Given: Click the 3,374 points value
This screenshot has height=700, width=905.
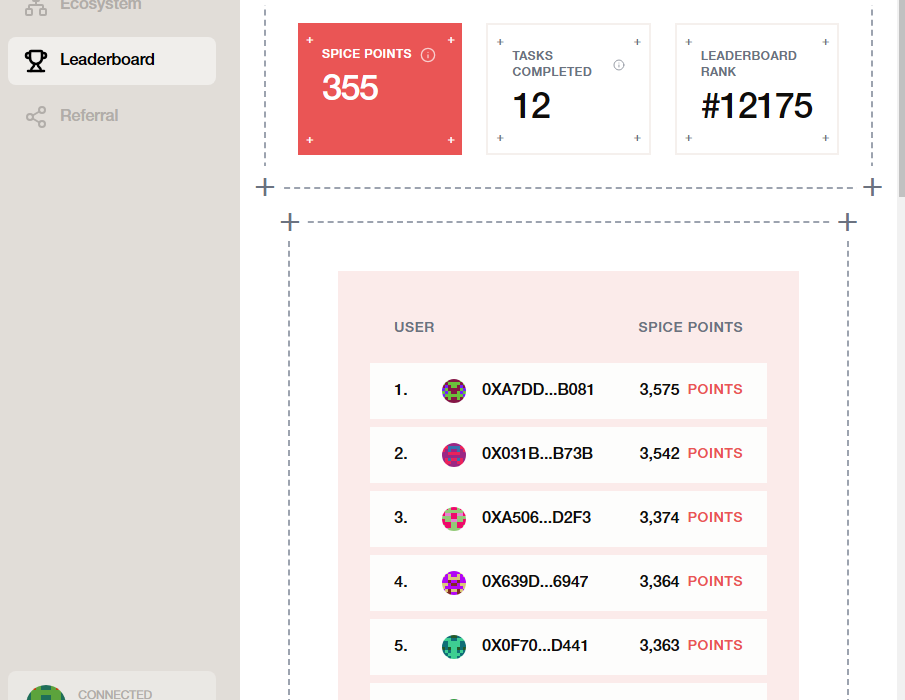Looking at the screenshot, I should [x=659, y=518].
